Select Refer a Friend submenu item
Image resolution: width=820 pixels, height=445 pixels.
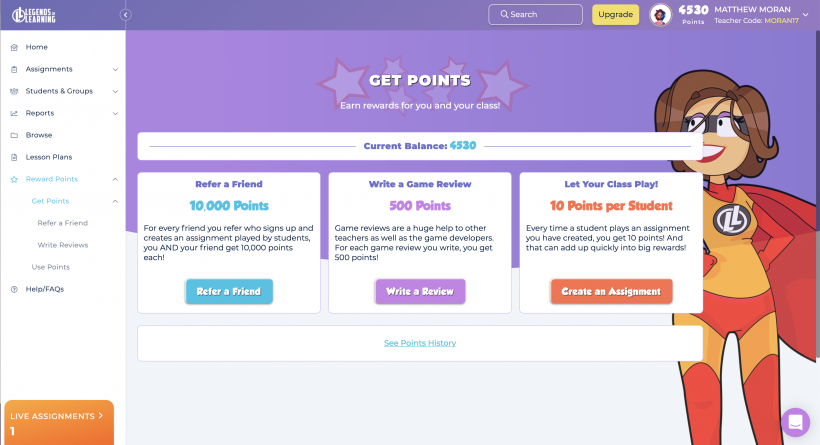click(x=63, y=223)
